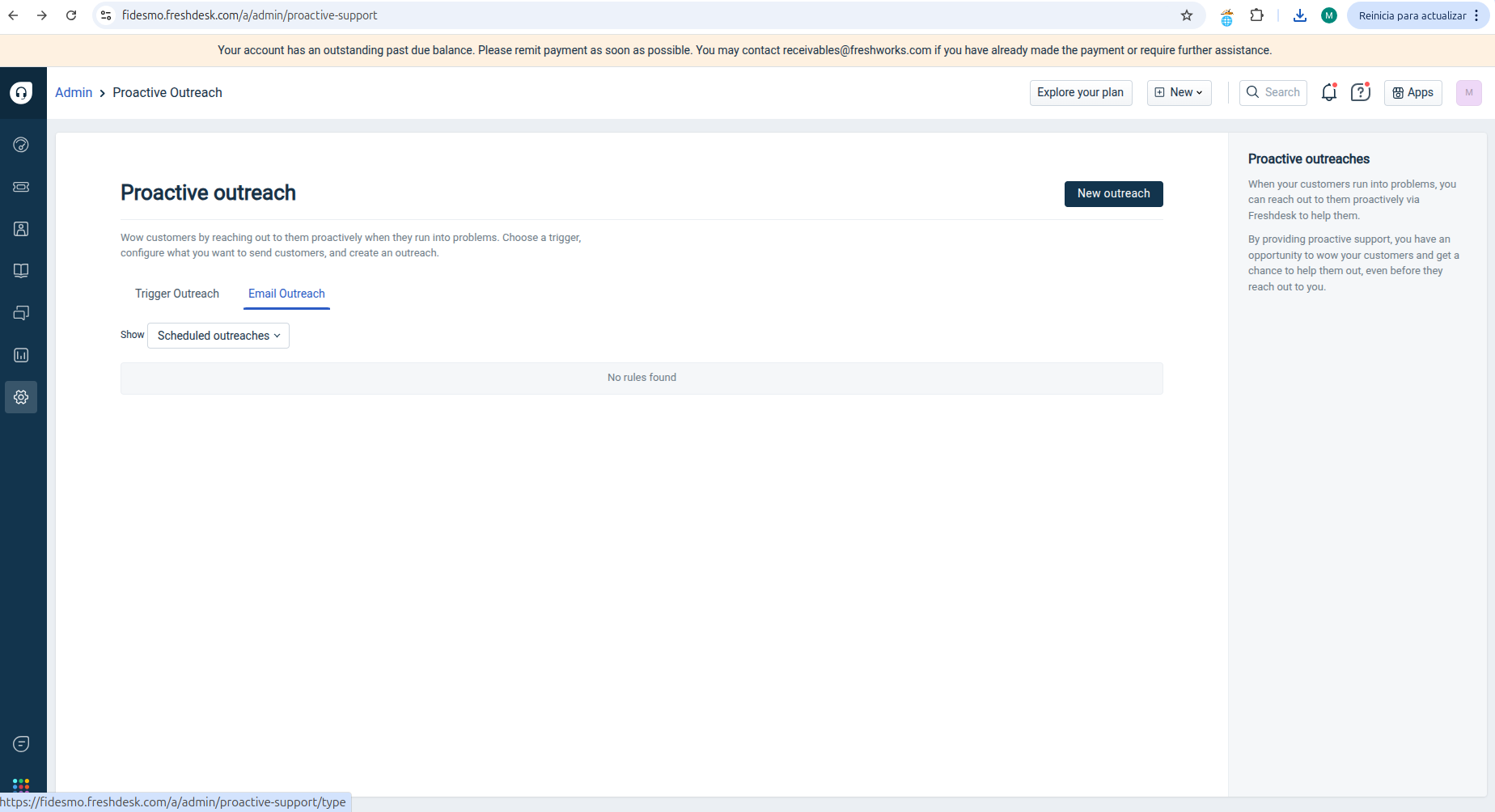The height and width of the screenshot is (812, 1495).
Task: Open the notifications bell icon
Action: (x=1329, y=92)
